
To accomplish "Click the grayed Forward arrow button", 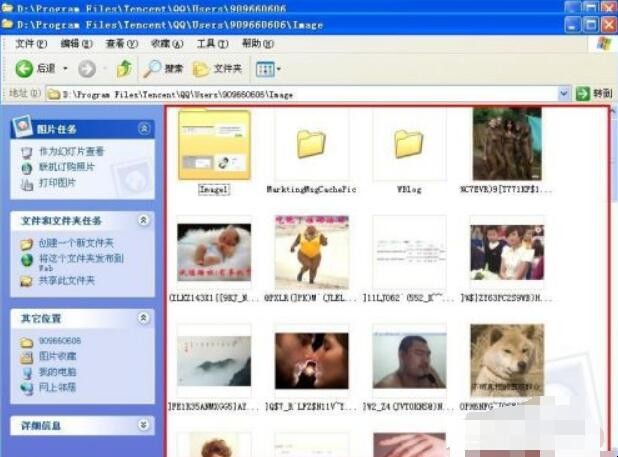I will pyautogui.click(x=87, y=69).
